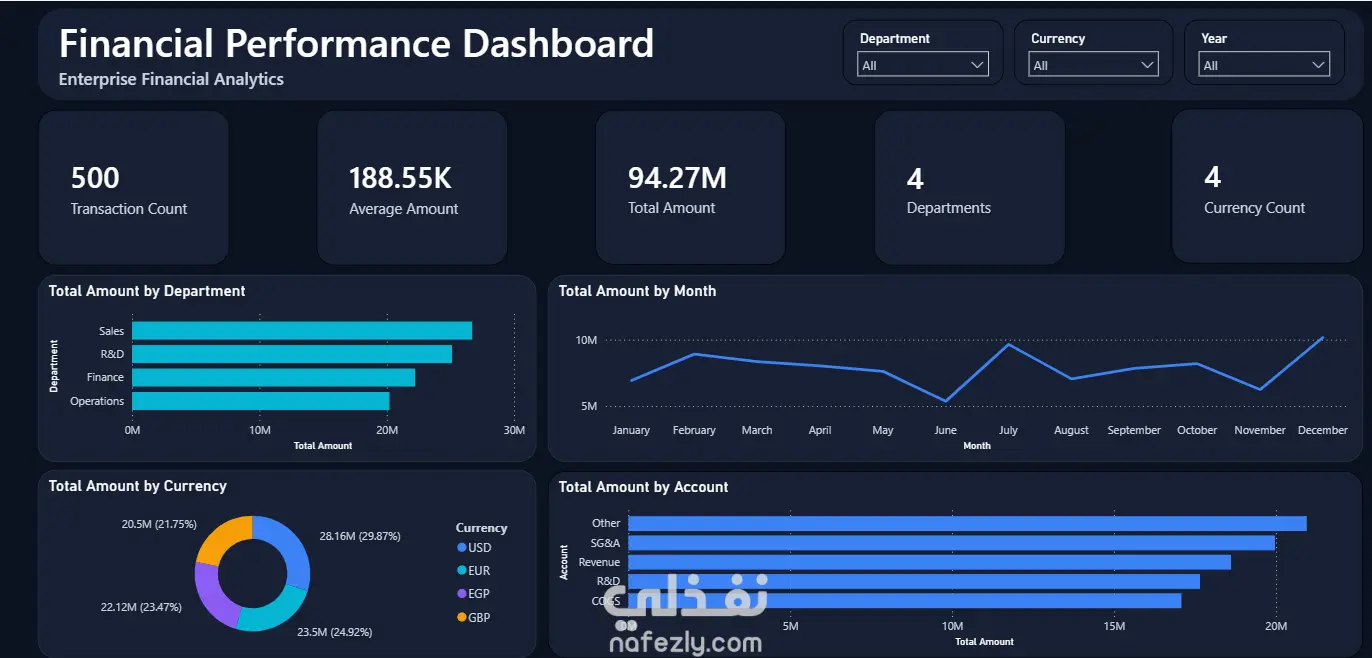Select GBP orange legend swatch
This screenshot has width=1372, height=658.
coord(461,617)
